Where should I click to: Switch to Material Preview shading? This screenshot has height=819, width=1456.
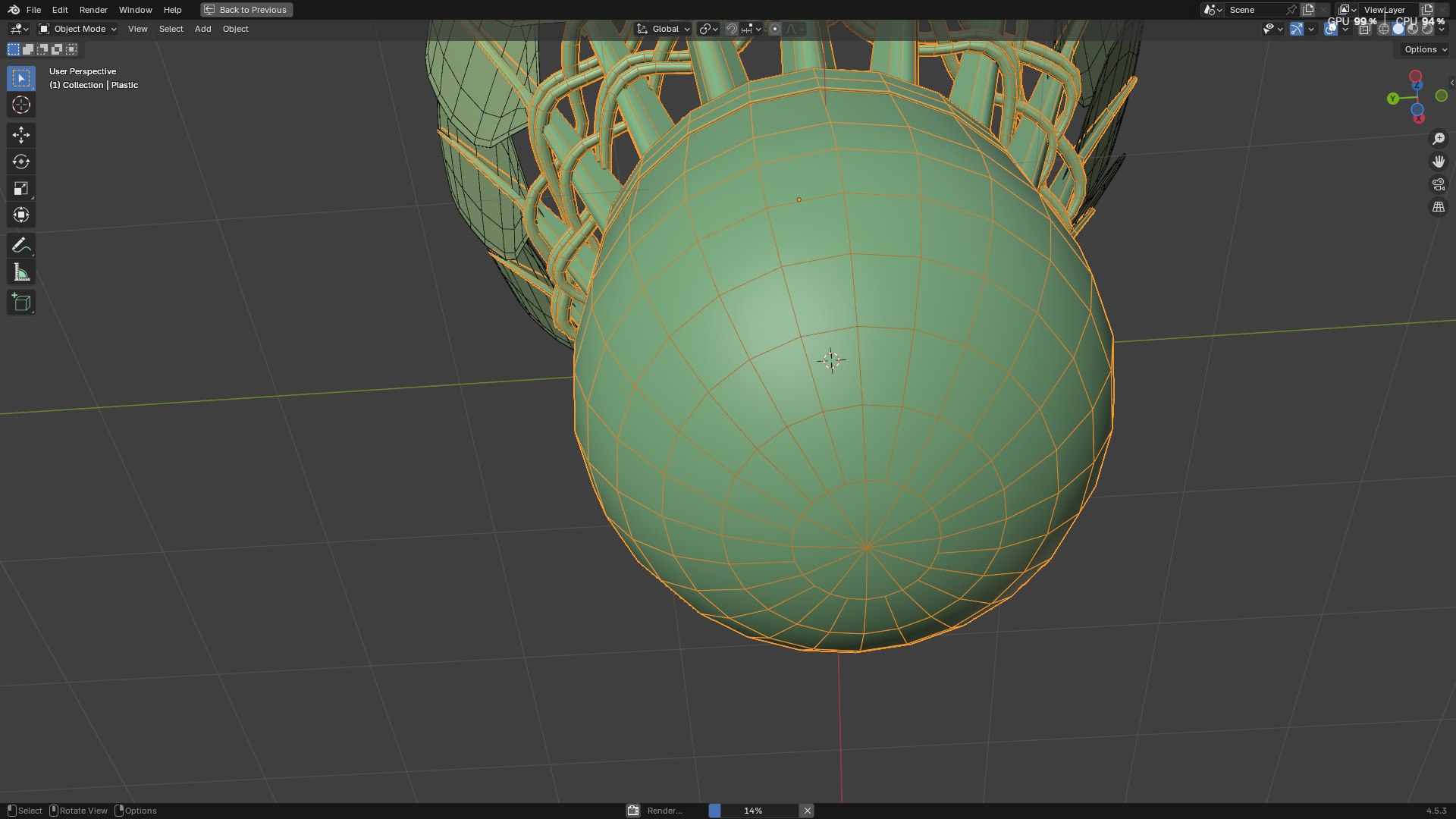[x=1413, y=29]
